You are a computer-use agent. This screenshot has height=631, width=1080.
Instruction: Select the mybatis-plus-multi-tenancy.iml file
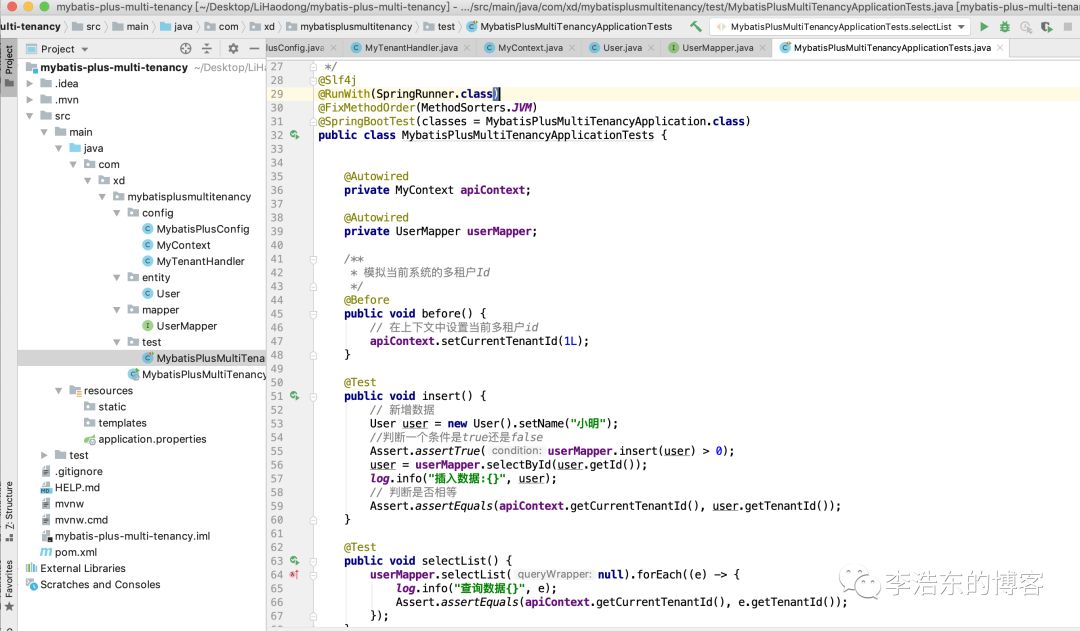pyautogui.click(x=125, y=536)
